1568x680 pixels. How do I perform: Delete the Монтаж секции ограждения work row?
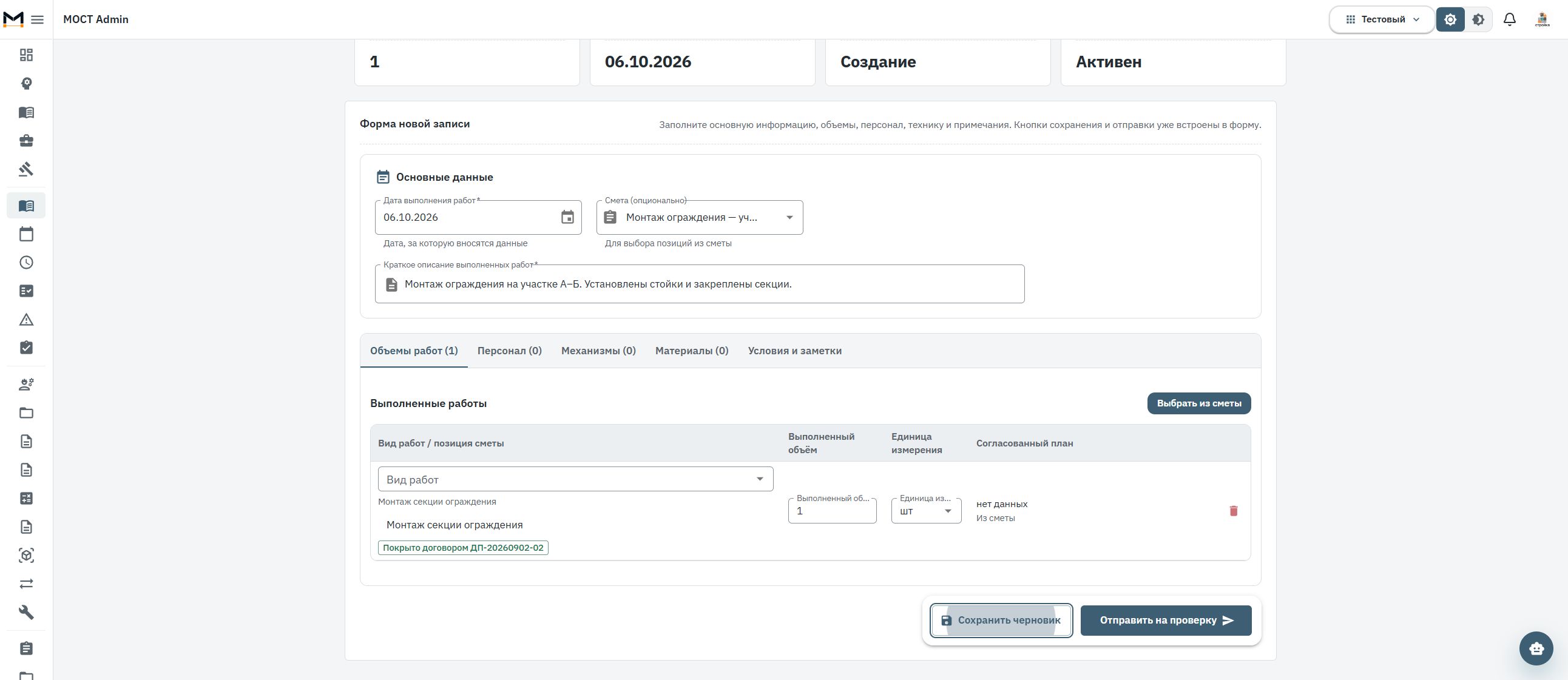click(1234, 511)
